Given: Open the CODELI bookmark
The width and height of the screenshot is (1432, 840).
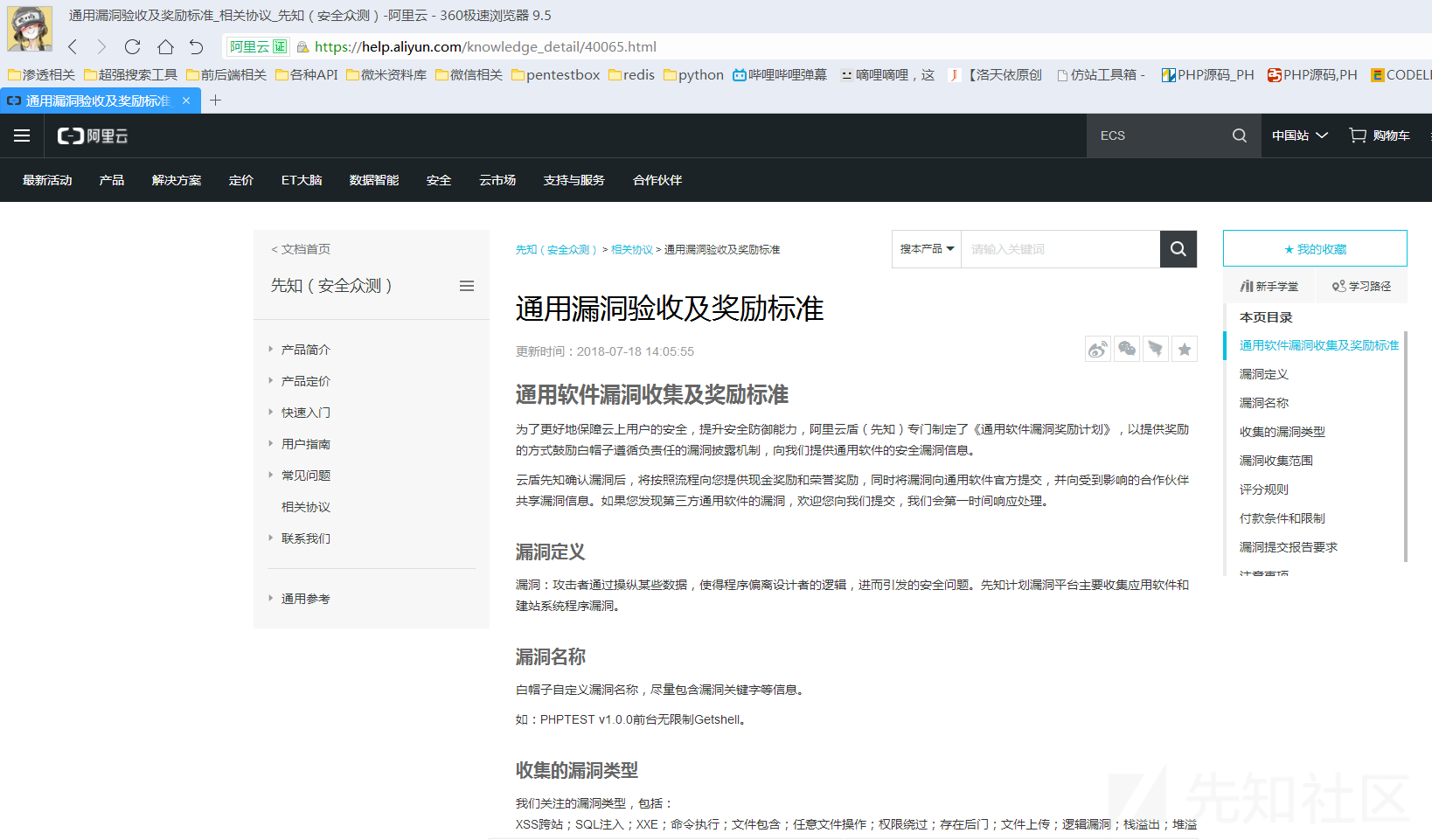Looking at the screenshot, I should pyautogui.click(x=1401, y=75).
